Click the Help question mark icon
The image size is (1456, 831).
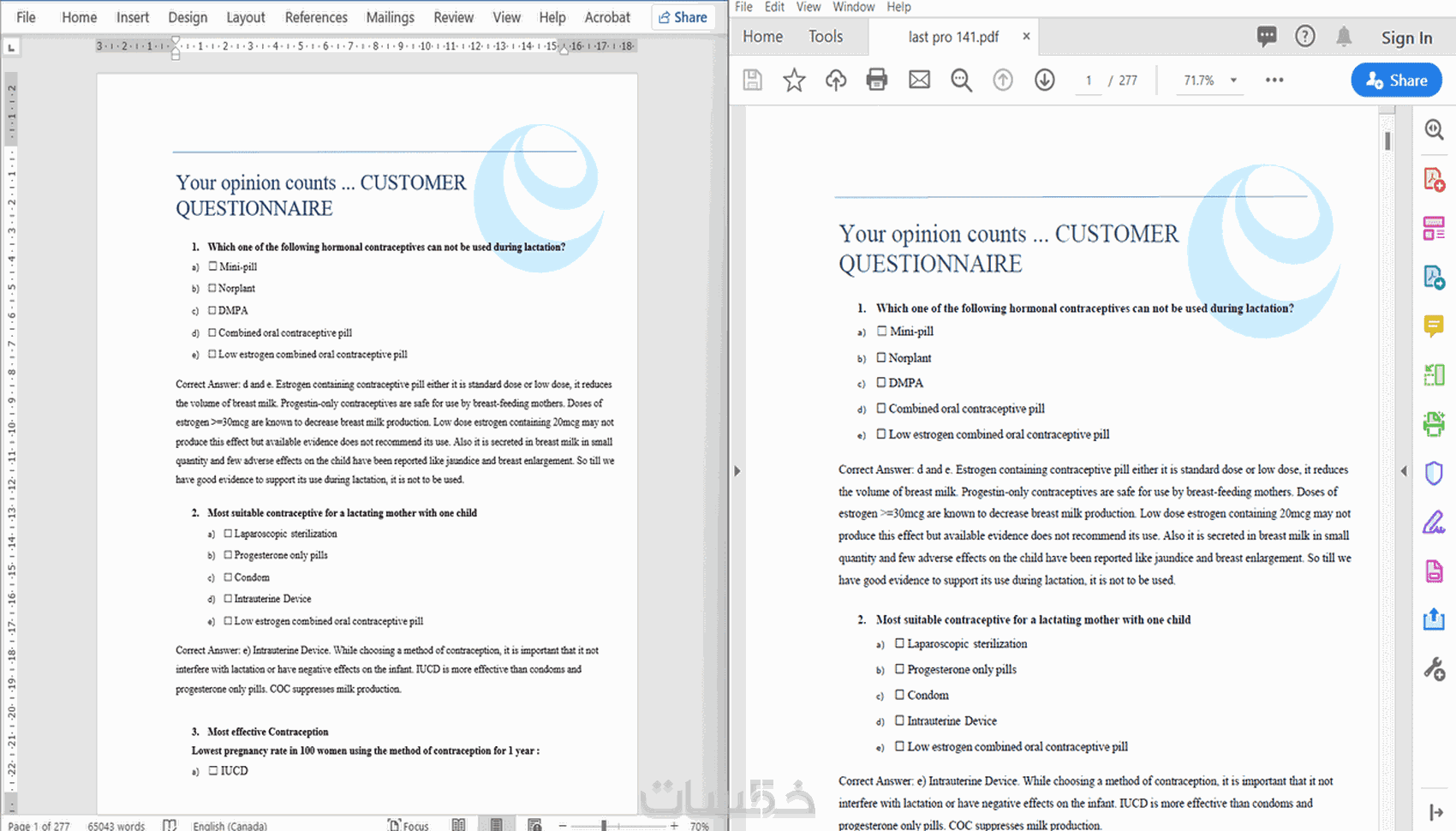[1305, 36]
